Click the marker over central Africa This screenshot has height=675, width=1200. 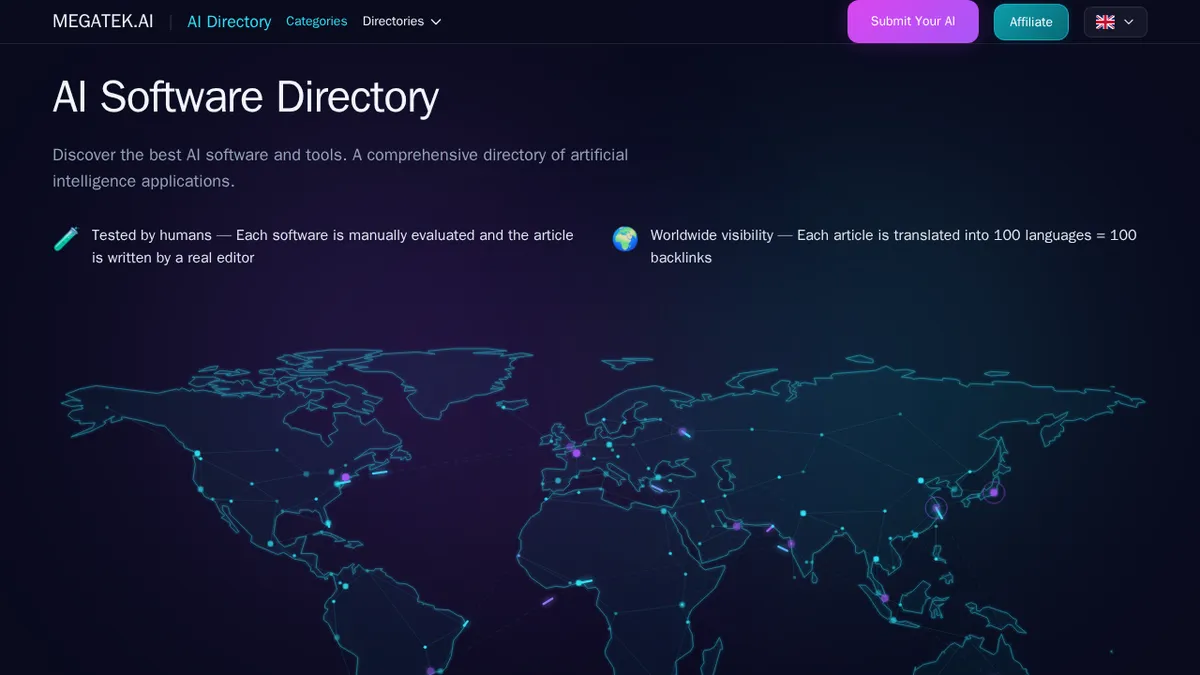pos(578,582)
